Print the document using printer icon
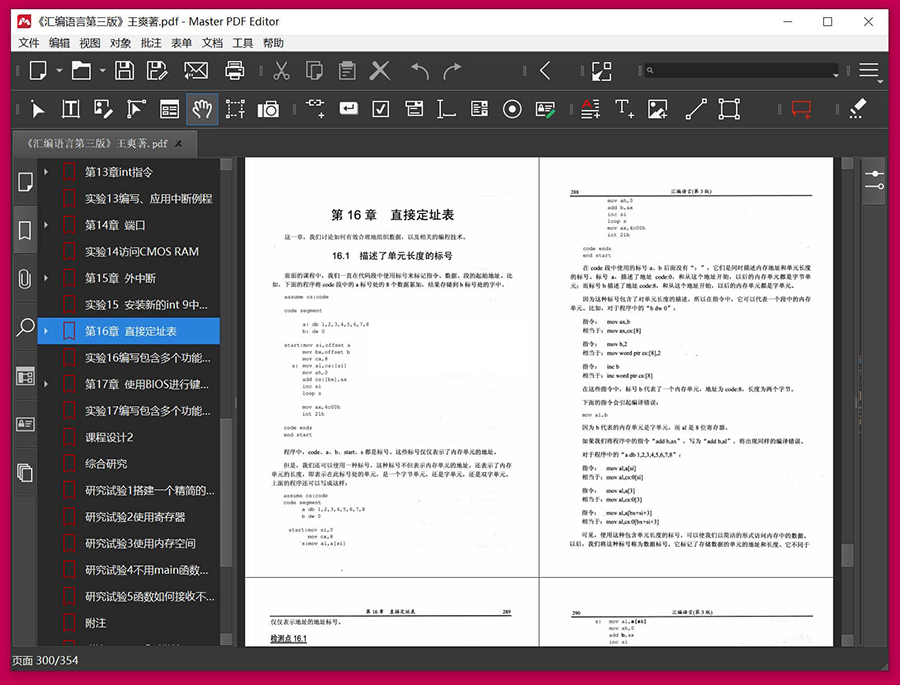The width and height of the screenshot is (900, 685). point(235,71)
